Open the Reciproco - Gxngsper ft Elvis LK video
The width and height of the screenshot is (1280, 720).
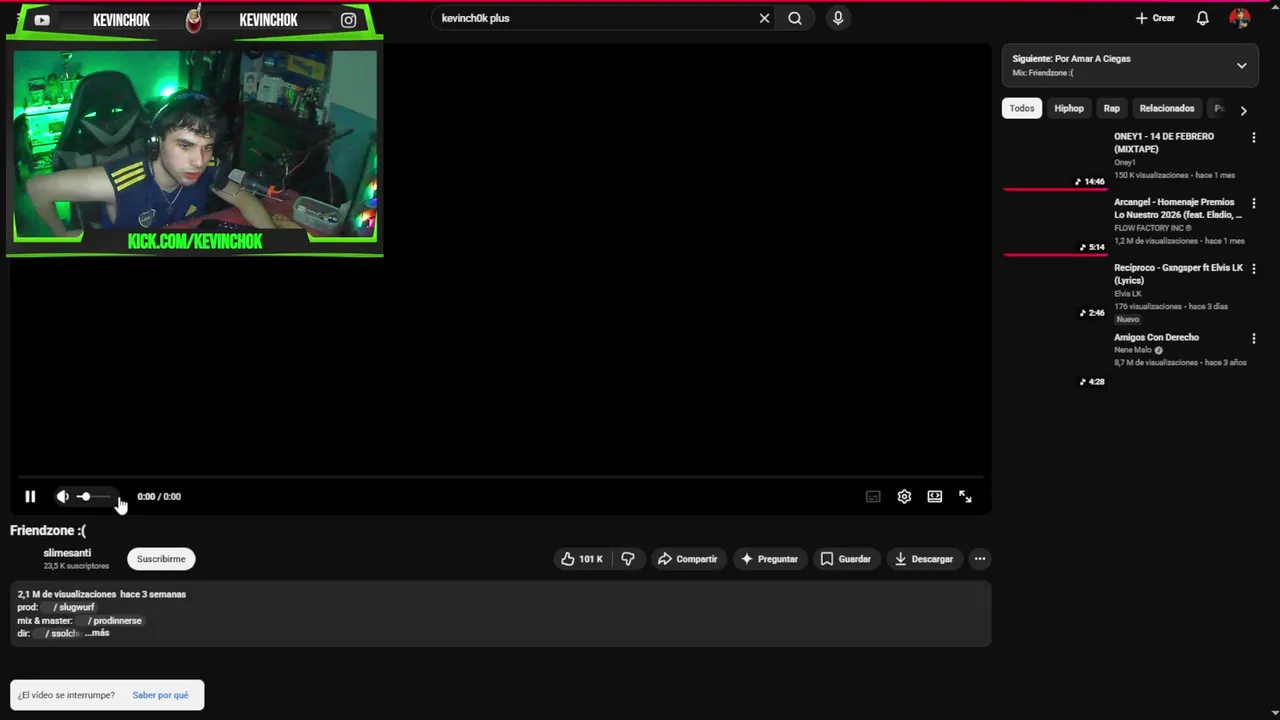coord(1178,274)
